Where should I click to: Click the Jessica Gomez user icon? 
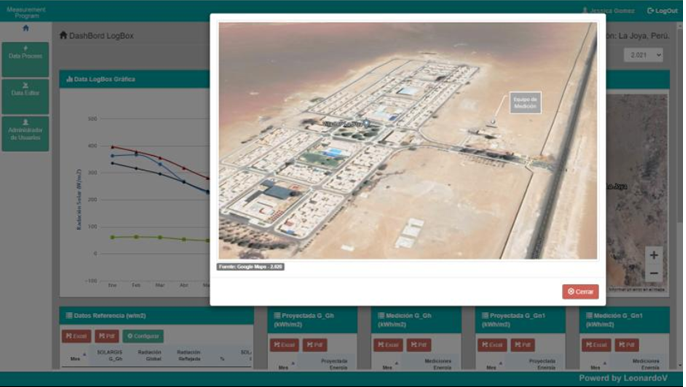(585, 10)
